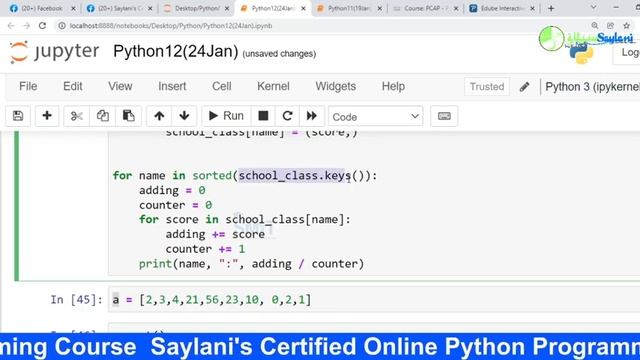Click the counter = 0 code line

tap(176, 205)
